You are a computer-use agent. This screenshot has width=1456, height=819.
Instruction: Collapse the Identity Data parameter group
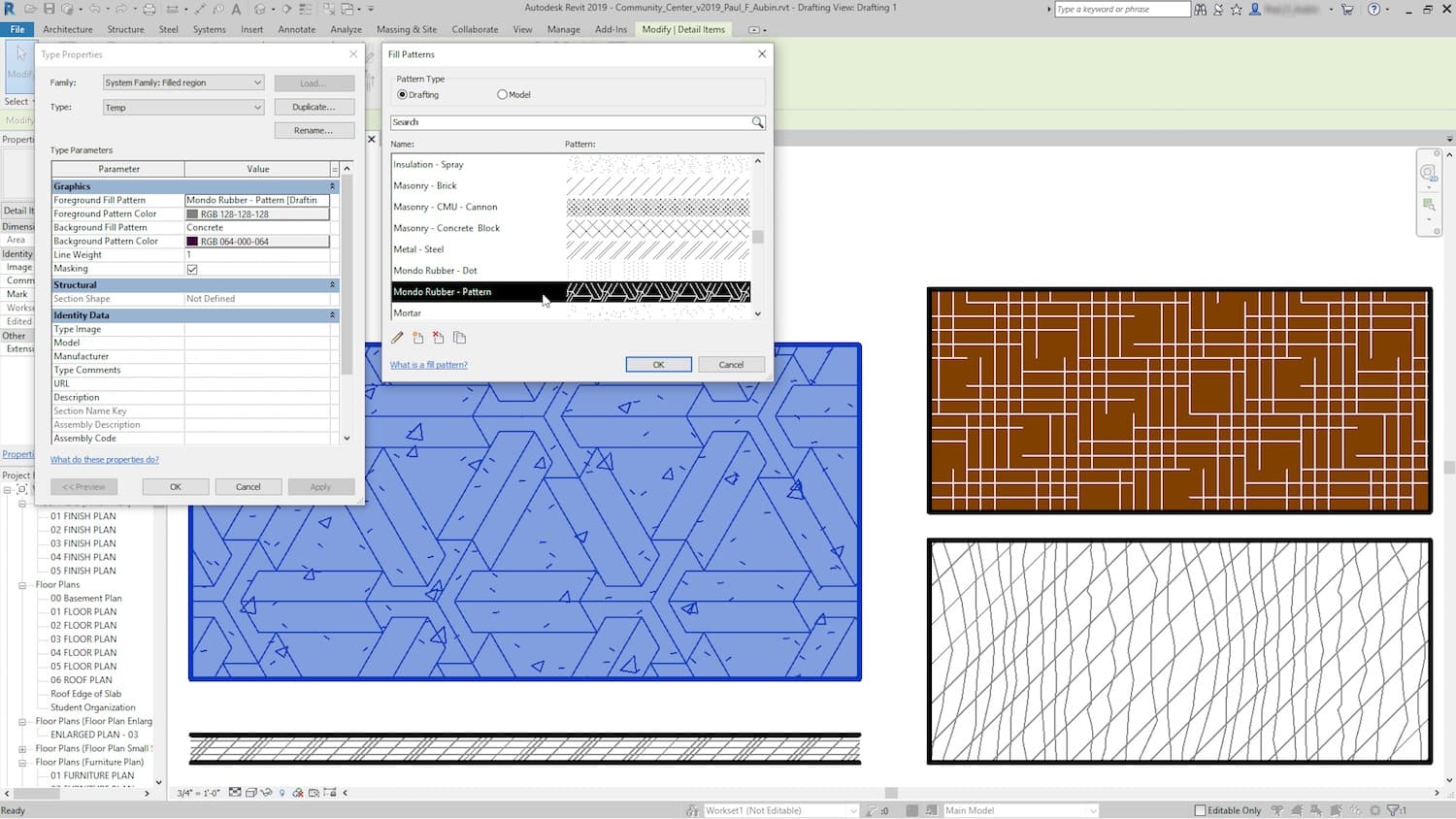332,315
